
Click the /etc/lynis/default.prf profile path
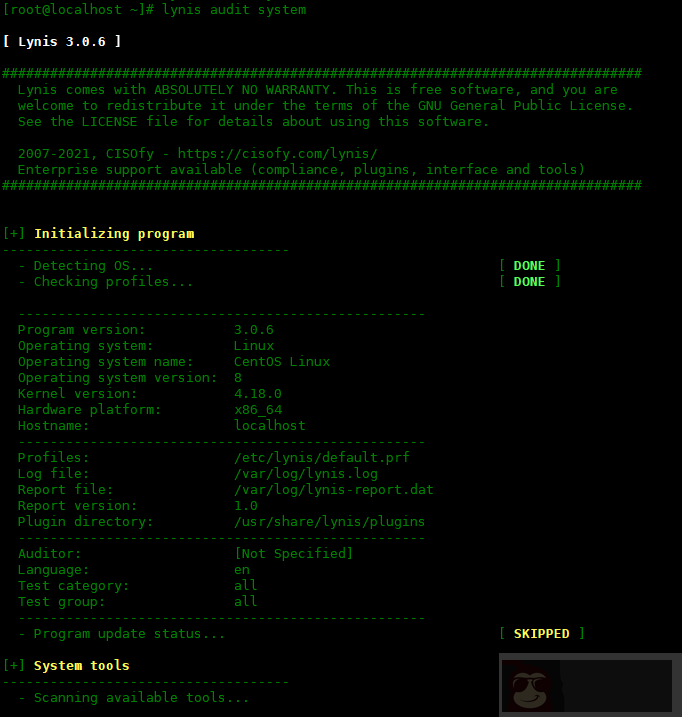click(x=322, y=458)
